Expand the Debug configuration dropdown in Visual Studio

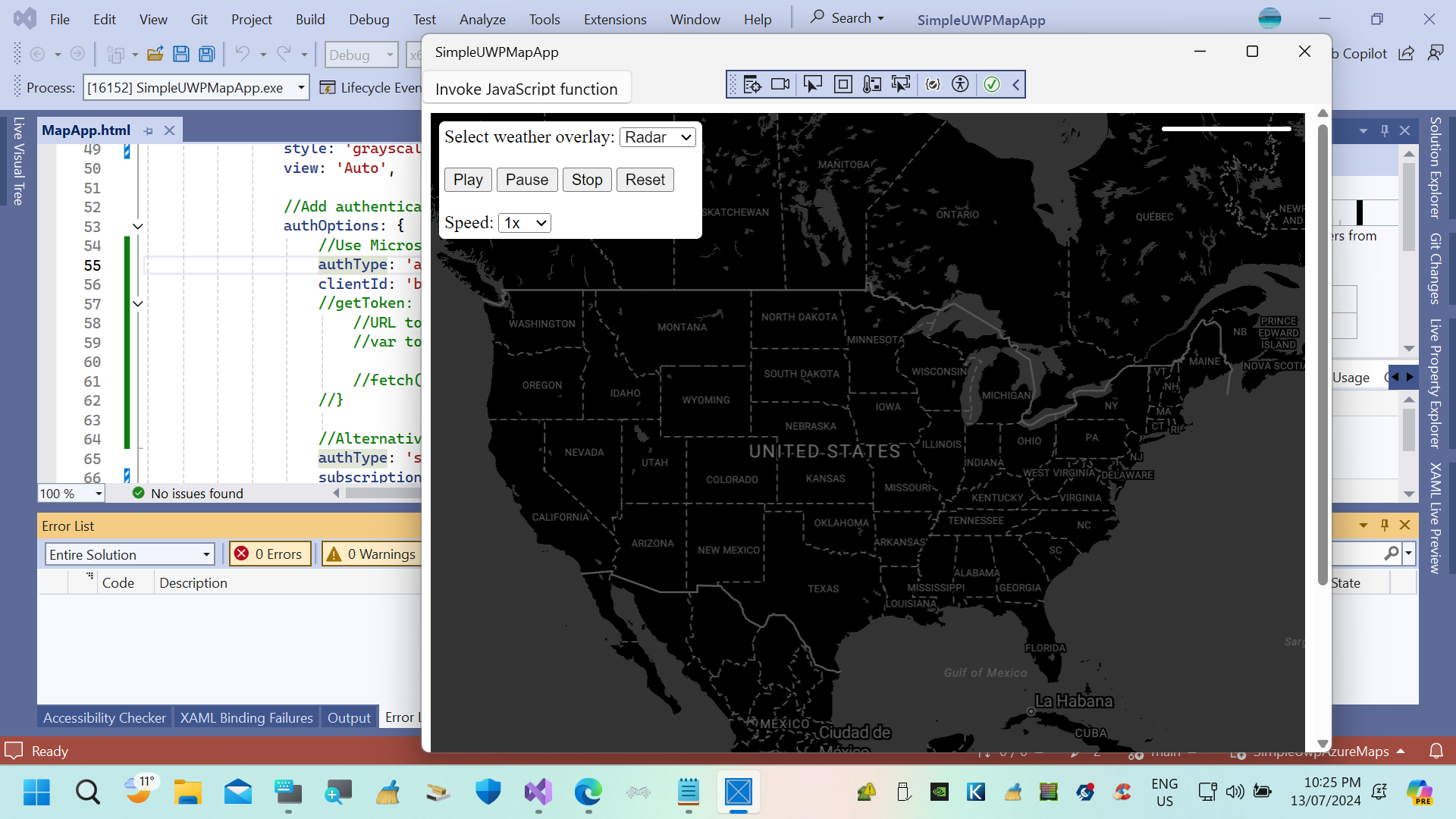coord(390,55)
